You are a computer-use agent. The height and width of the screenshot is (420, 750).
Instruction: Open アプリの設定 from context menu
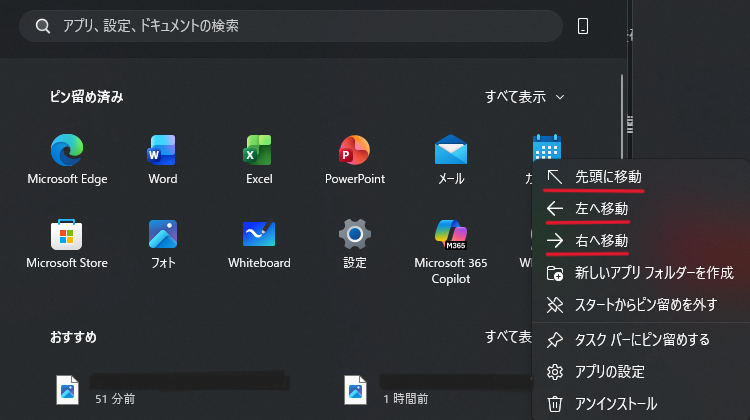click(x=641, y=372)
